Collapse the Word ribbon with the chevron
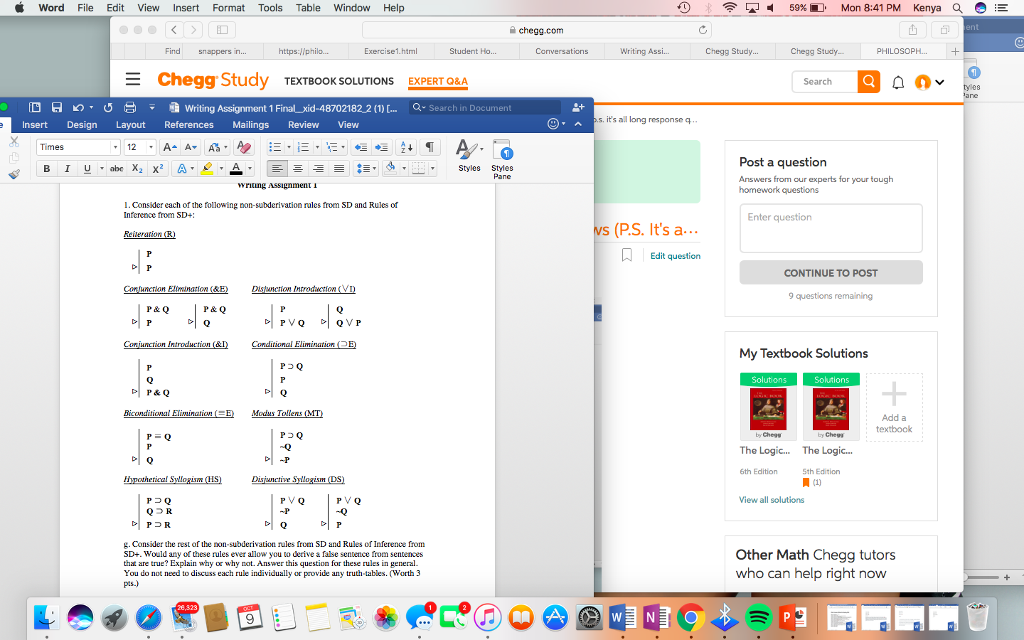 [x=578, y=124]
